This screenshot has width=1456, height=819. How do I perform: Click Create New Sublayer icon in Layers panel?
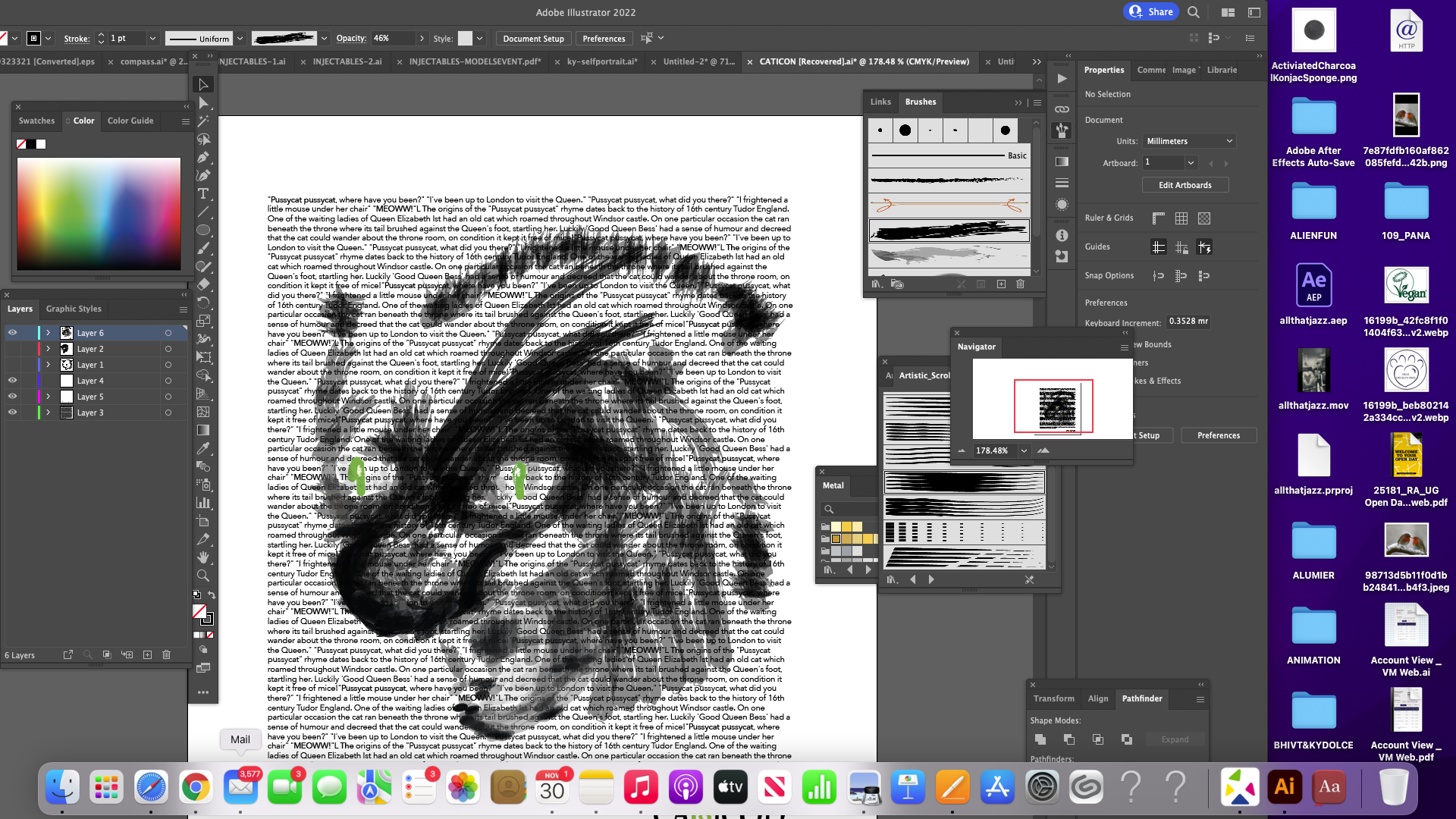127,654
